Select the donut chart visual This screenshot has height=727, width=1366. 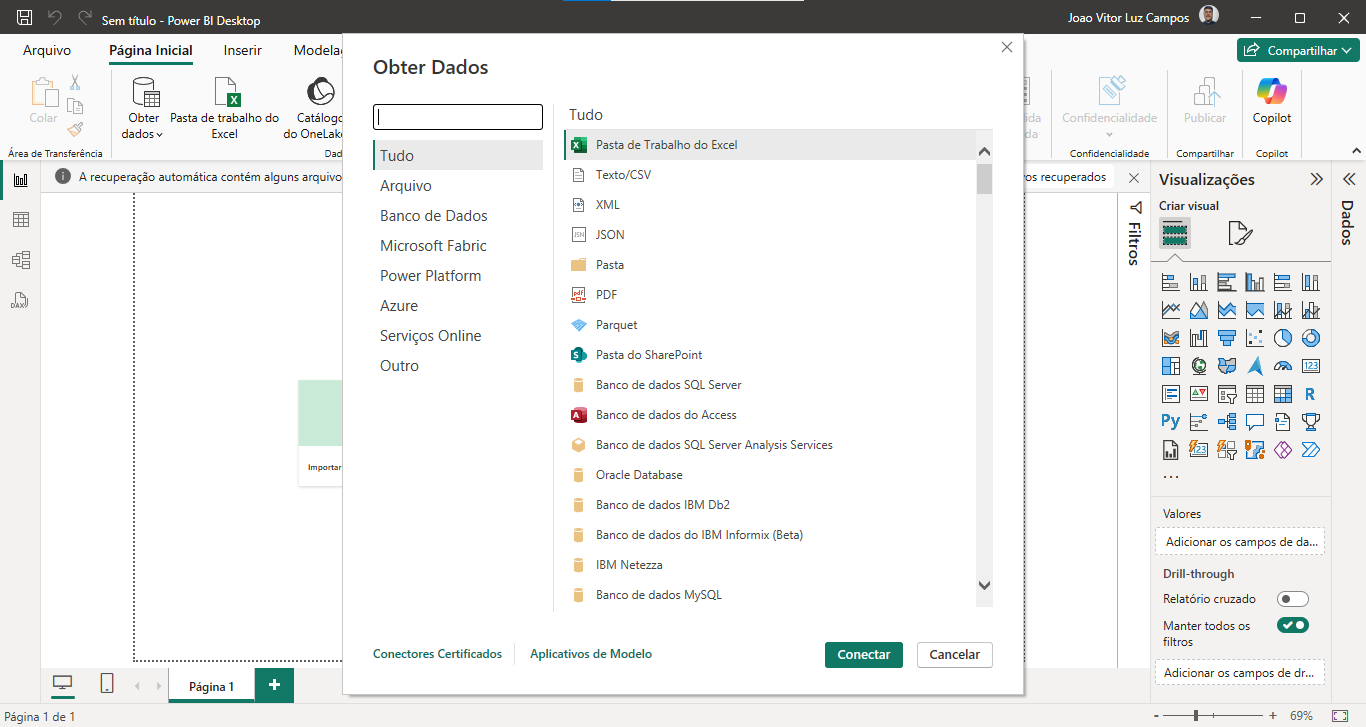[x=1311, y=339]
